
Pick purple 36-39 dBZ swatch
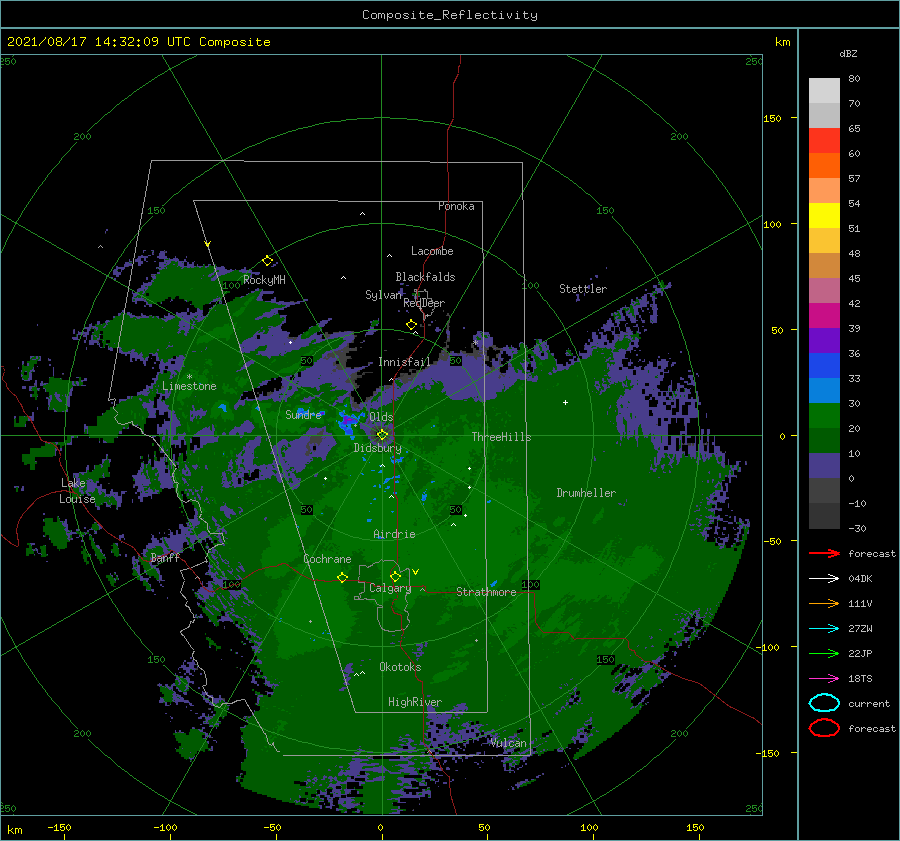(824, 340)
